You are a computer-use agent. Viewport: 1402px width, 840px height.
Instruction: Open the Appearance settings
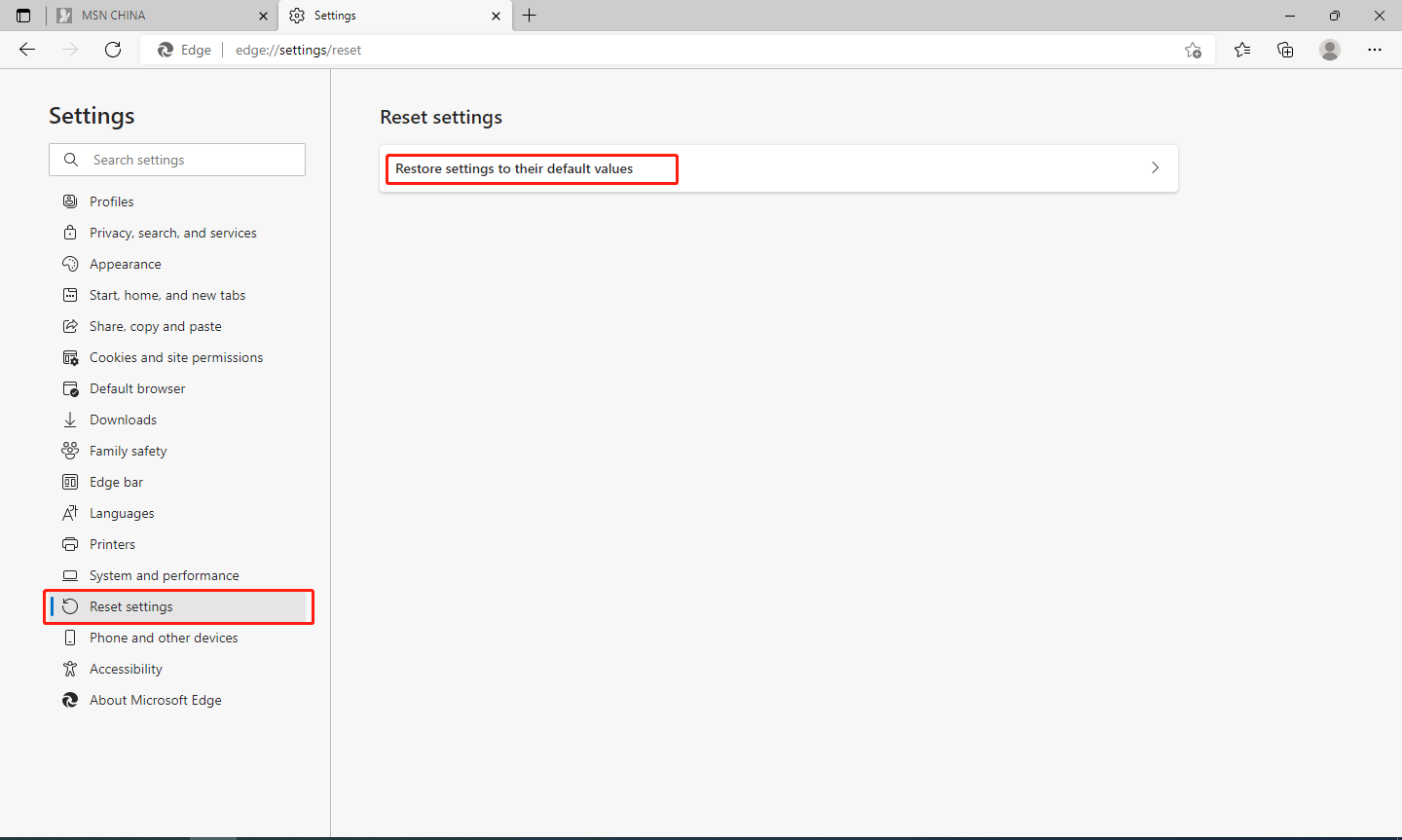click(x=125, y=263)
